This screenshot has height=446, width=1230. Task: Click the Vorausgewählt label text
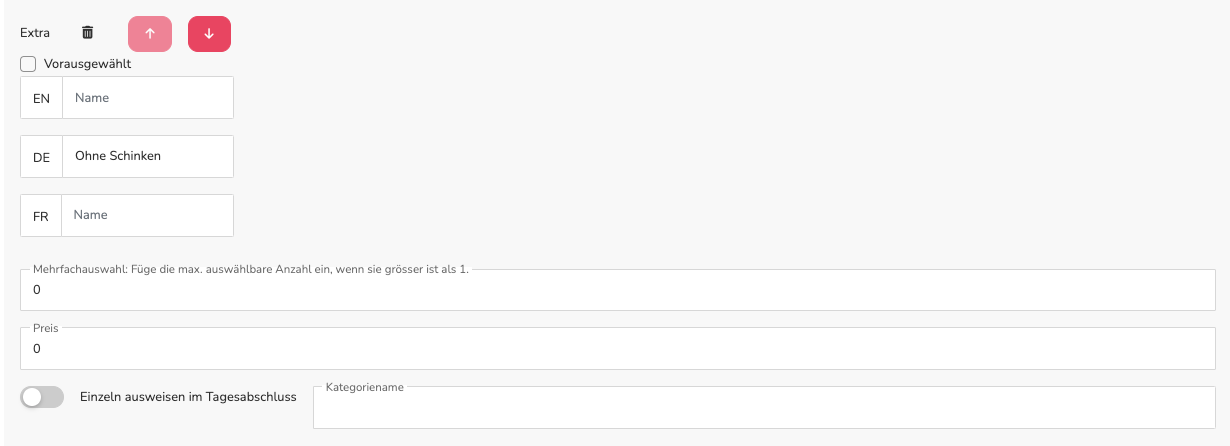coord(88,64)
